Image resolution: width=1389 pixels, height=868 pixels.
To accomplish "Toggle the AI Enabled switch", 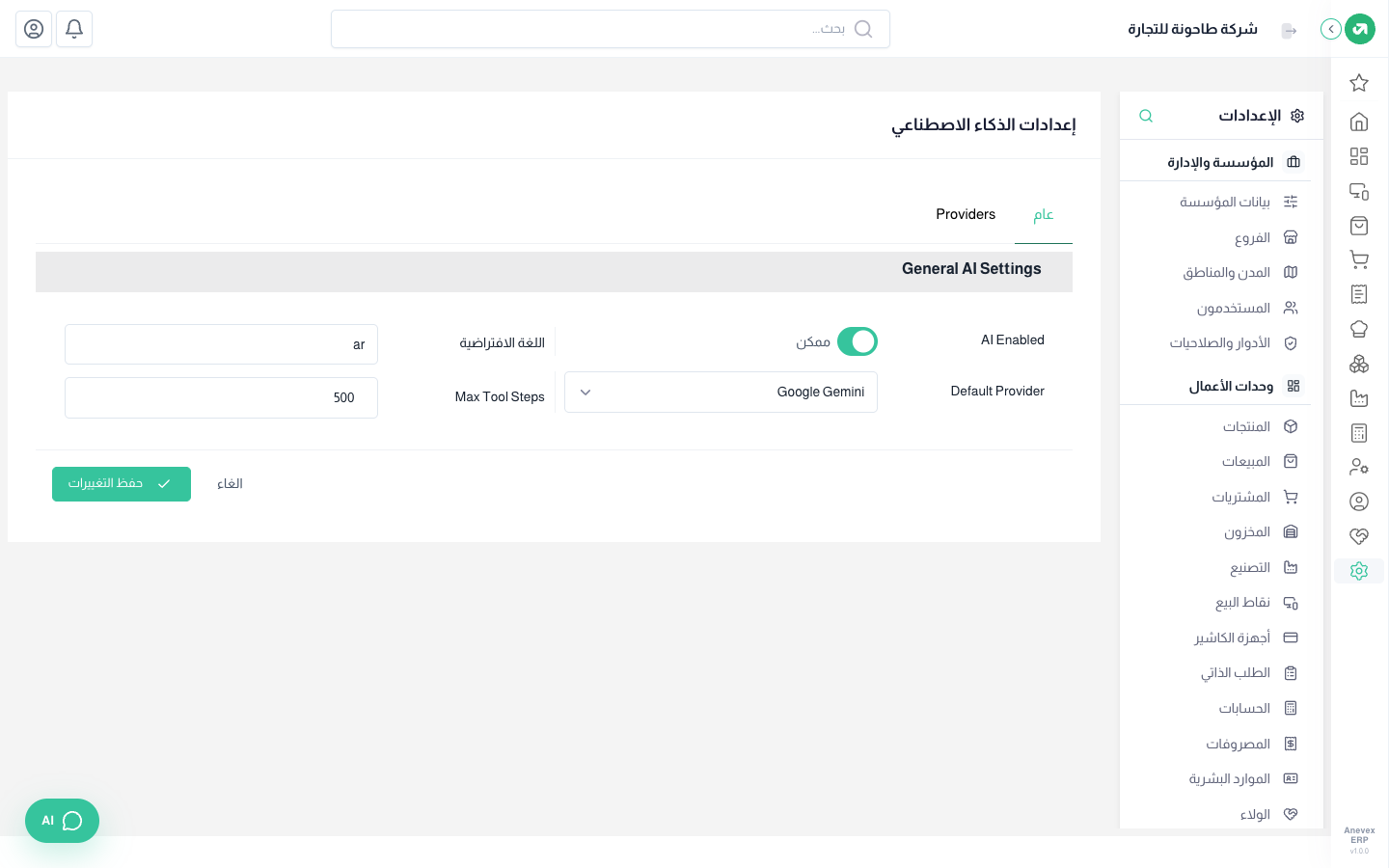I will point(858,341).
